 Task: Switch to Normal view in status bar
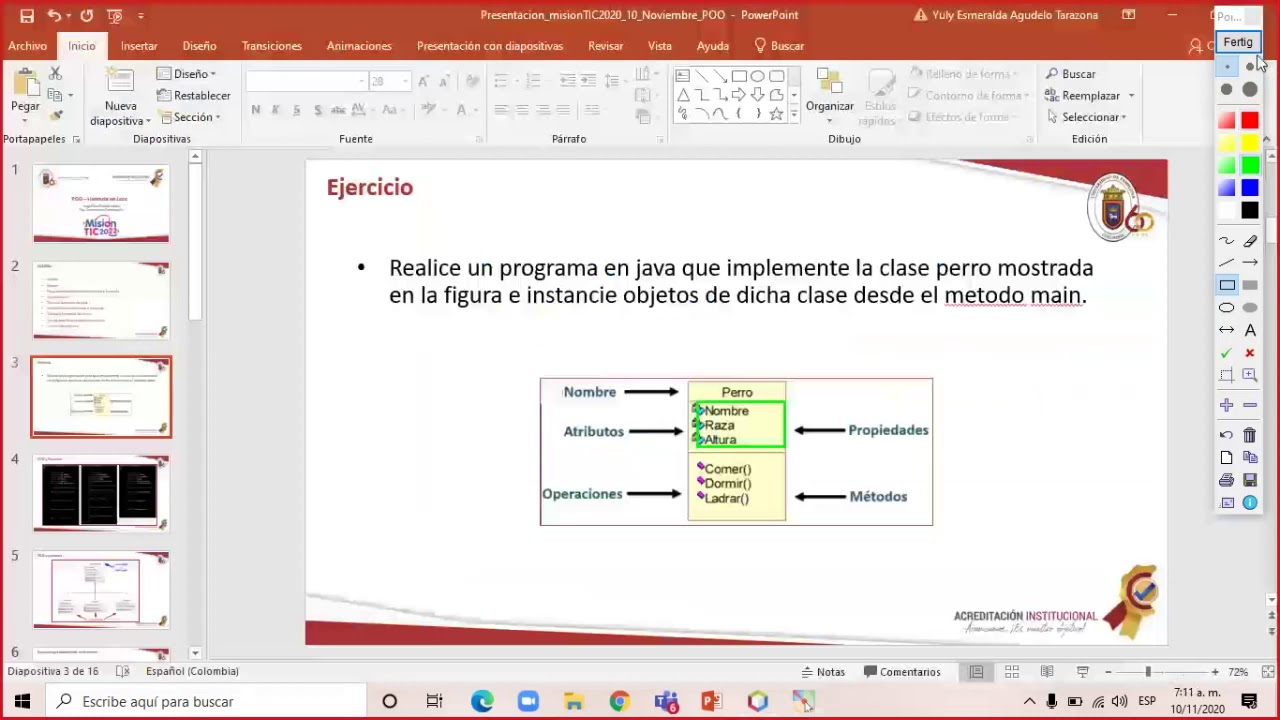coord(976,672)
